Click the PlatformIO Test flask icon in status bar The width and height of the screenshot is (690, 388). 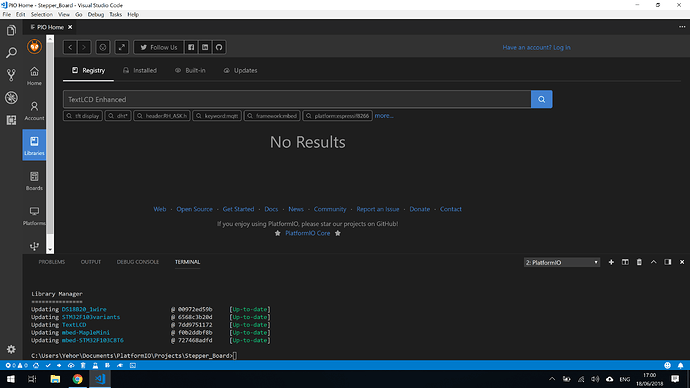click(95, 366)
